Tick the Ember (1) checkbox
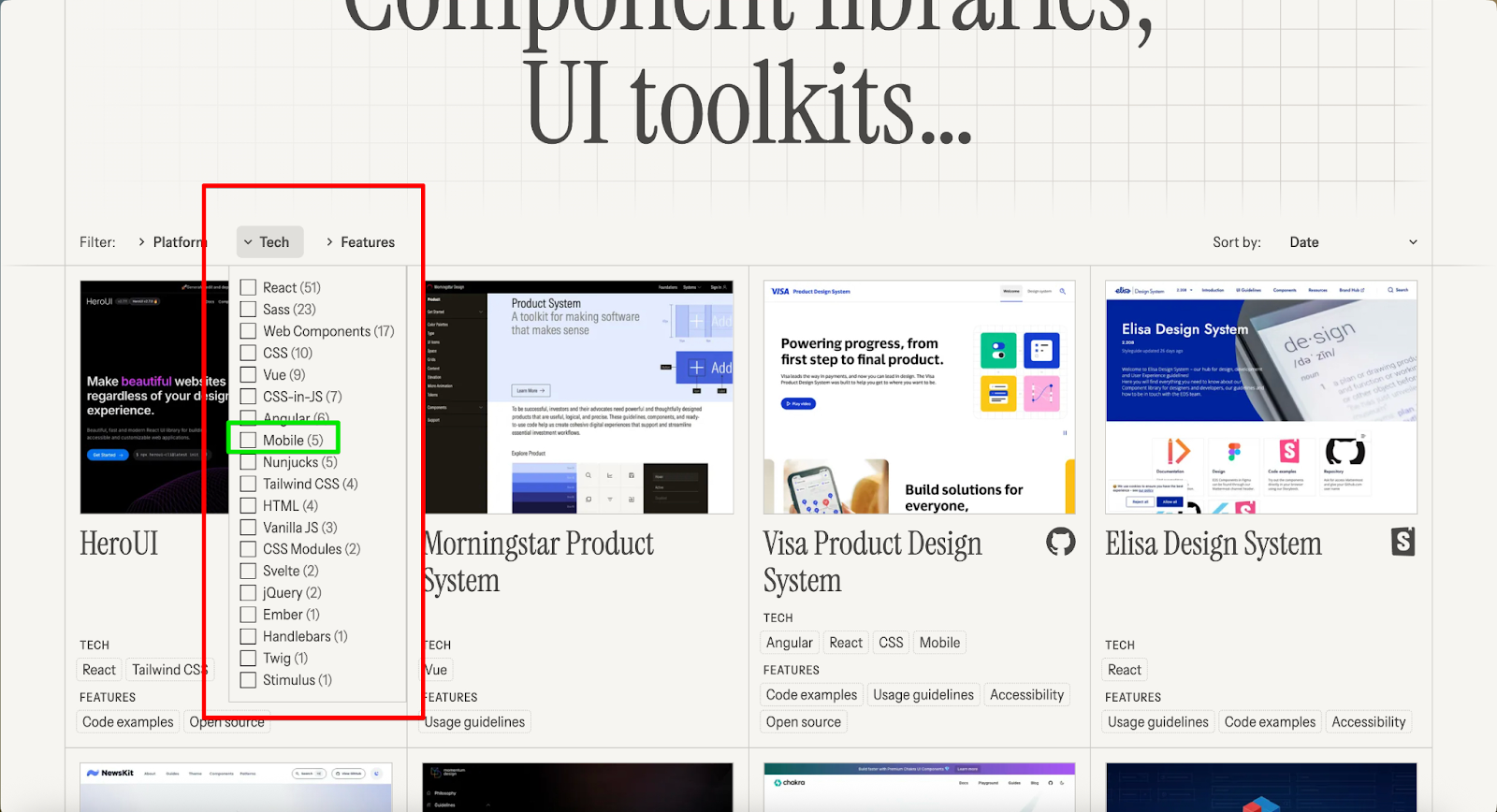The height and width of the screenshot is (812, 1497). click(x=248, y=615)
